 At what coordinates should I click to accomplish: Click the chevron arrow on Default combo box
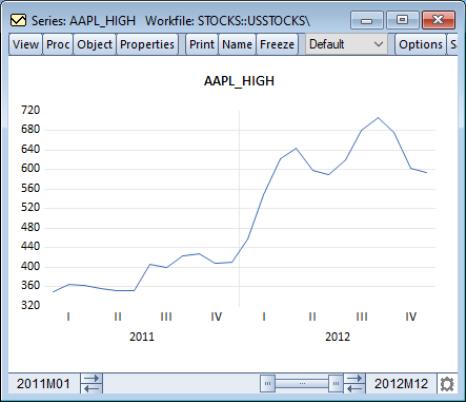[x=378, y=44]
